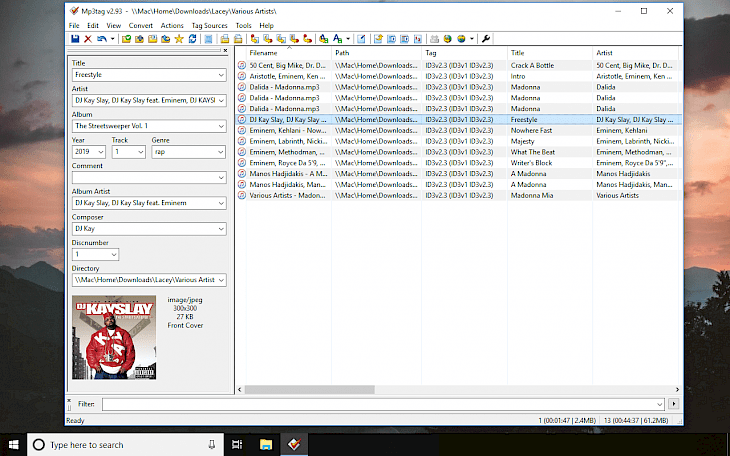
Task: Refresh the file list
Action: point(192,39)
